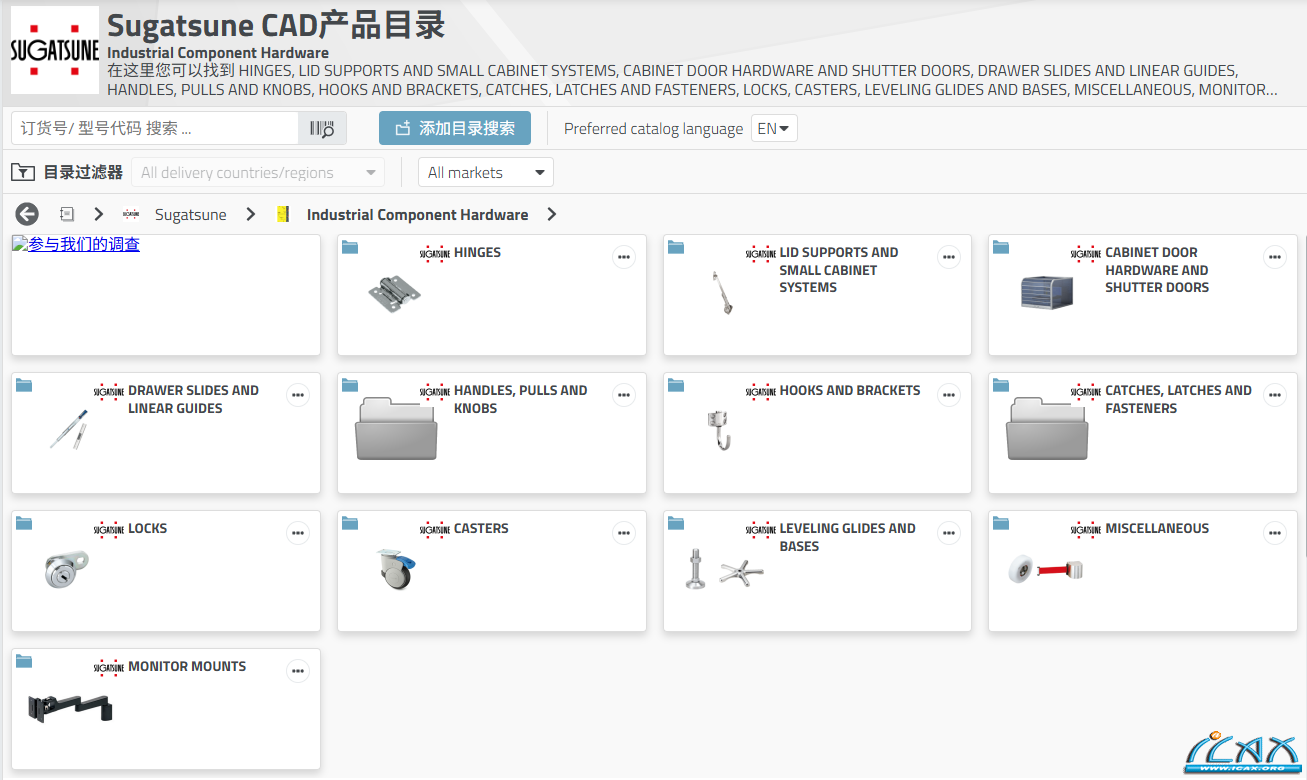Screen dimensions: 1307x780
Task: Open more options for HINGES card
Action: [624, 257]
